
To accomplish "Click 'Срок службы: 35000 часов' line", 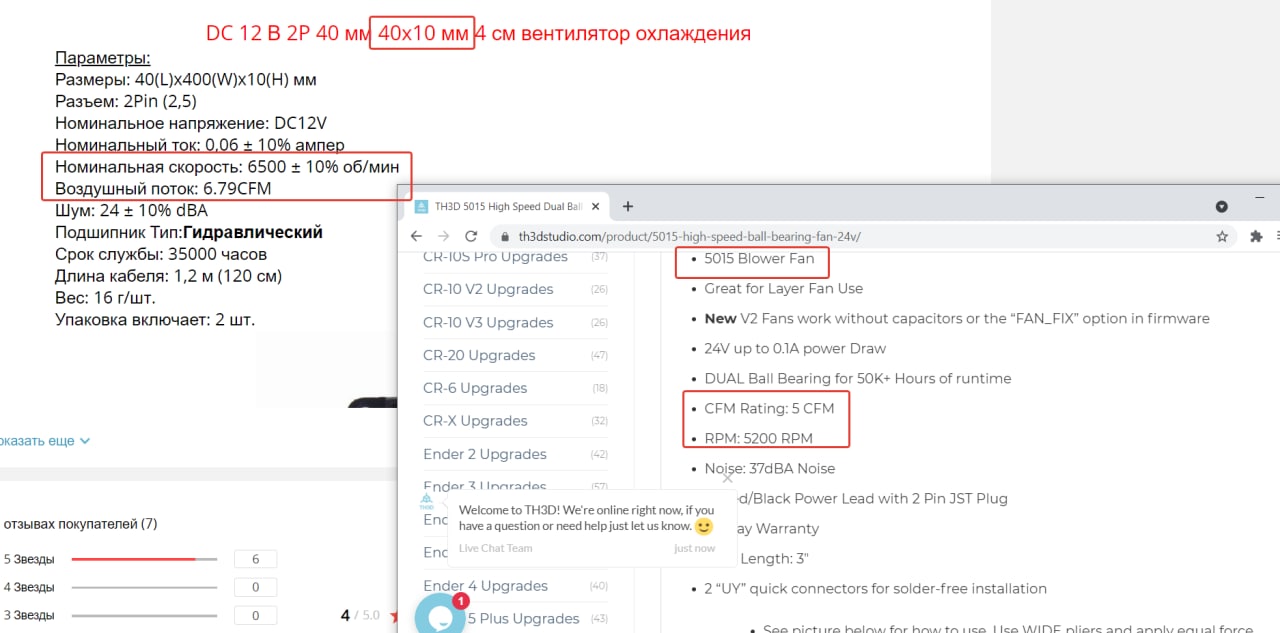I will pyautogui.click(x=161, y=254).
